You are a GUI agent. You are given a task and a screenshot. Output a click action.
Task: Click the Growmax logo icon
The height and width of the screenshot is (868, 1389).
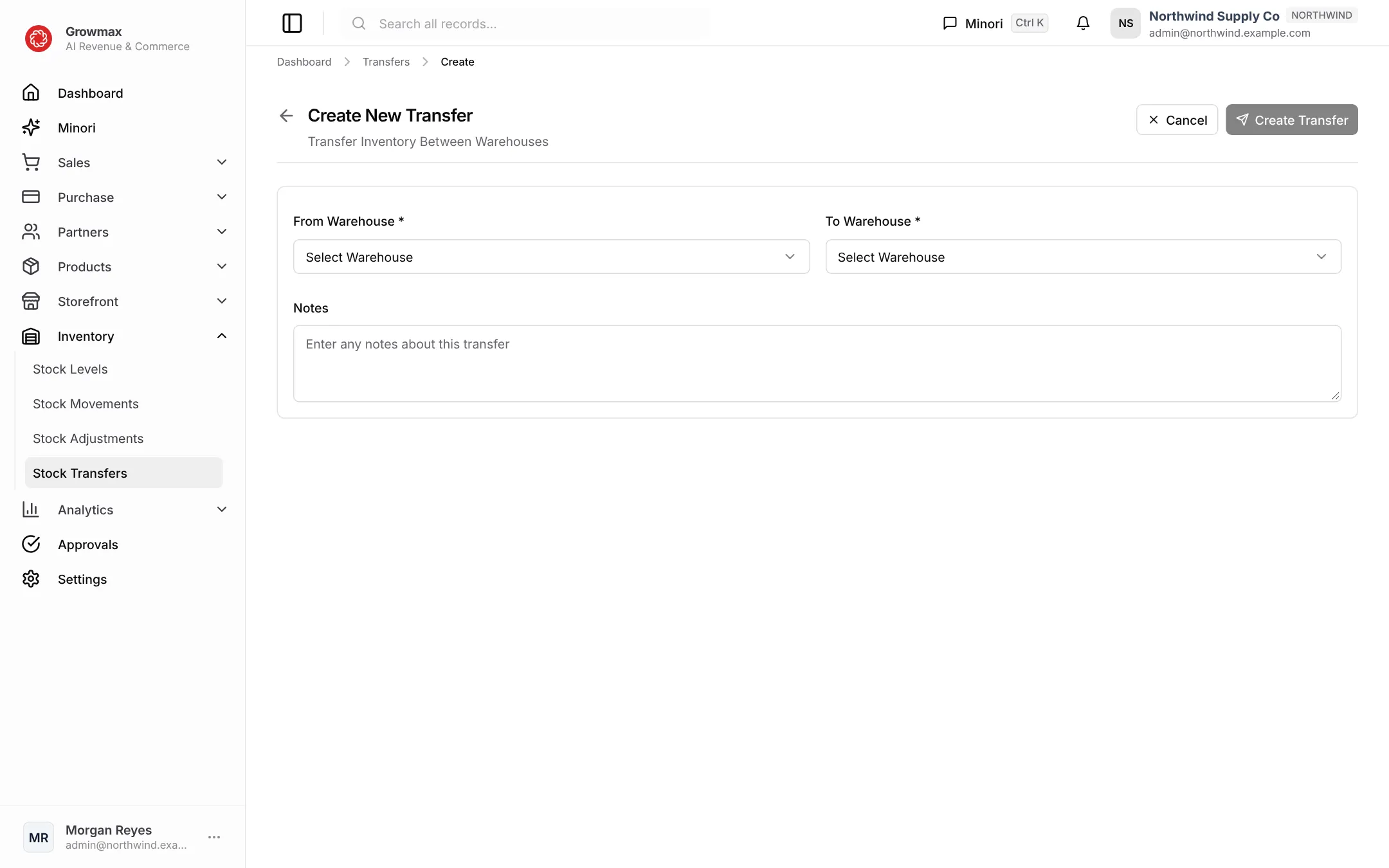pos(39,39)
